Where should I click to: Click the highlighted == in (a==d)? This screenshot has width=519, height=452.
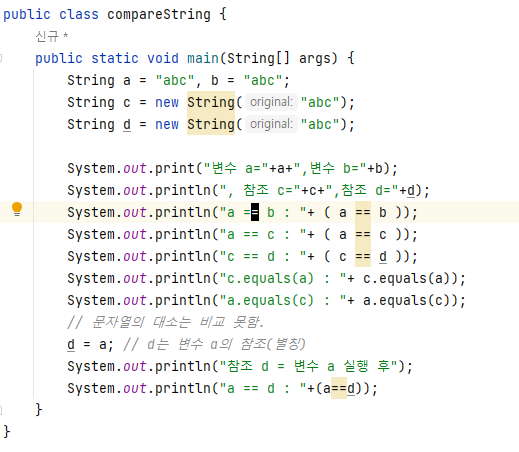(339, 388)
